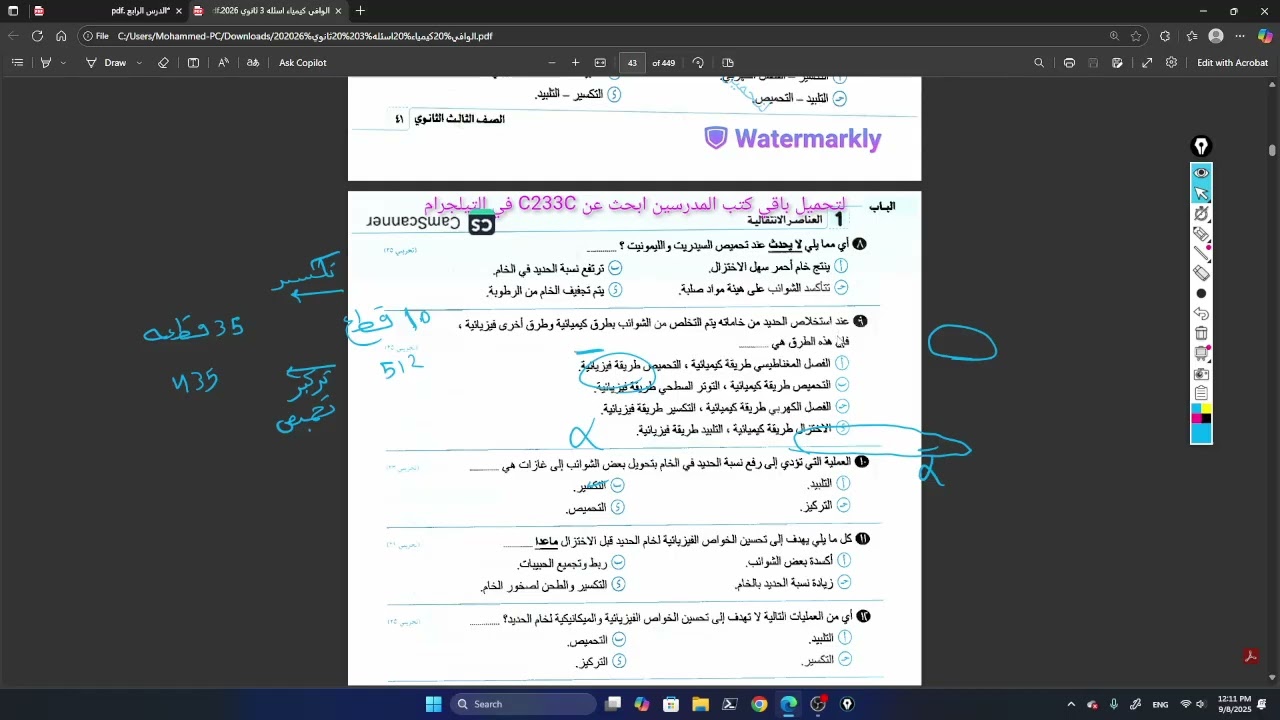Pick the magenta color swatch in Epic Pen
1280x720 pixels.
click(x=1196, y=418)
